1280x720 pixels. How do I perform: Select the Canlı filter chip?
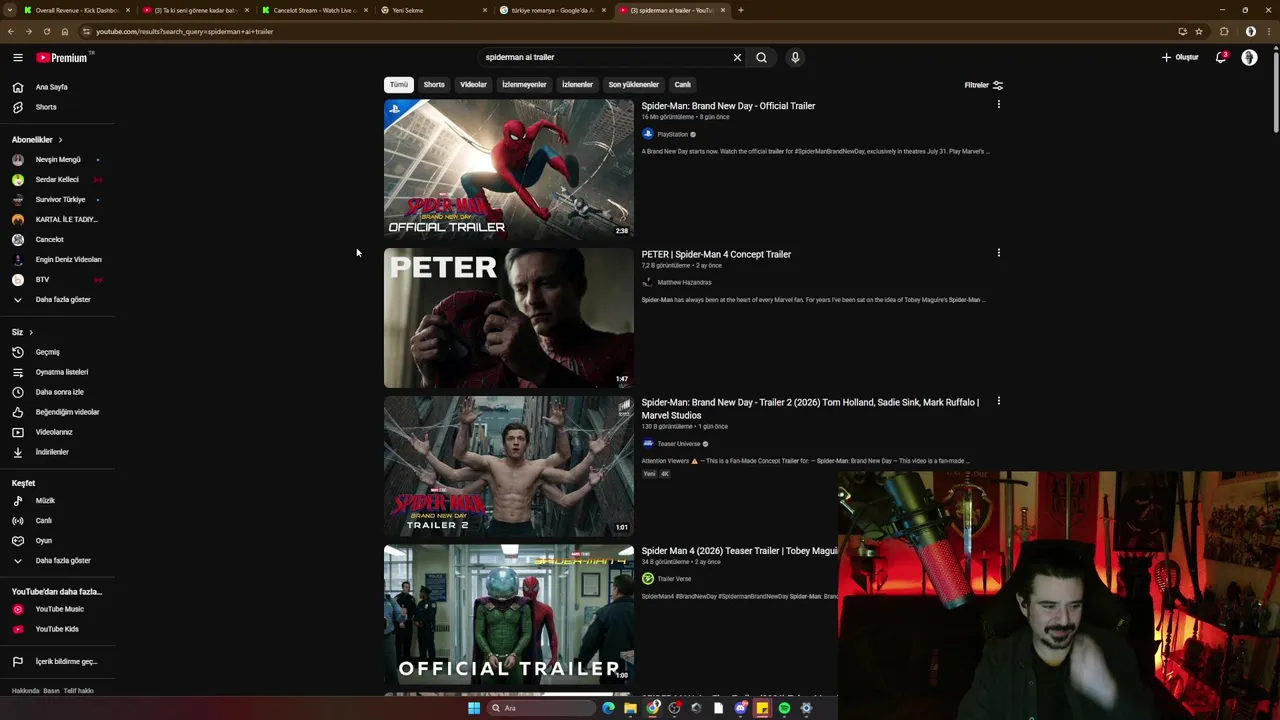(682, 85)
